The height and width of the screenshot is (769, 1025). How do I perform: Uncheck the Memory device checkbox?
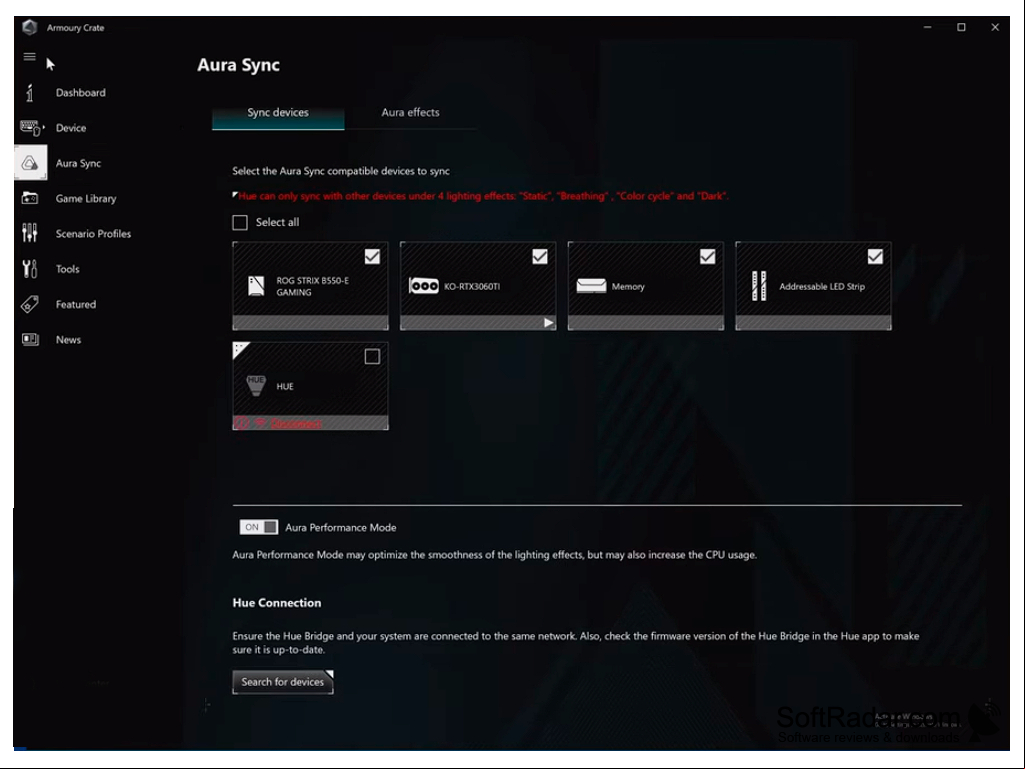click(707, 256)
